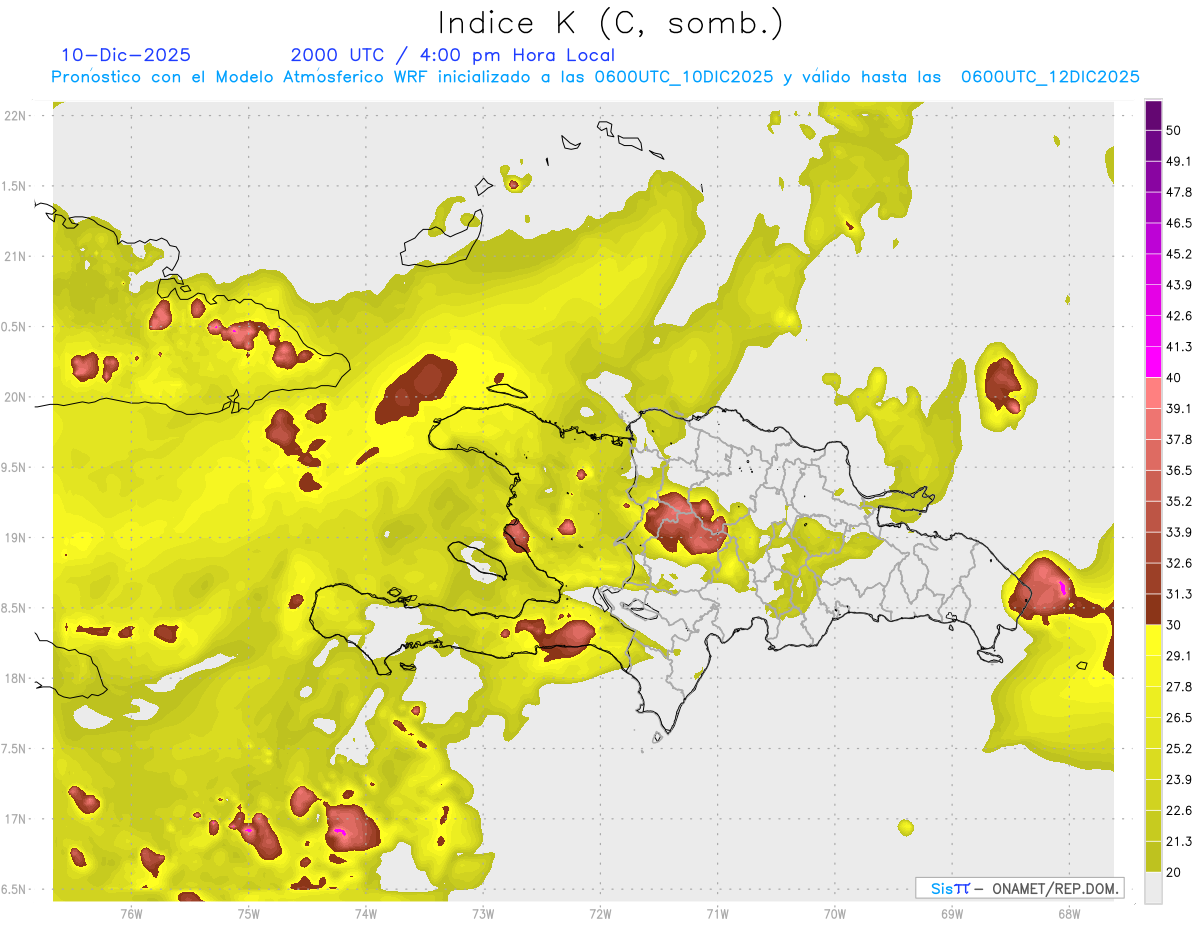Click the '74W' longitude label

[x=366, y=914]
